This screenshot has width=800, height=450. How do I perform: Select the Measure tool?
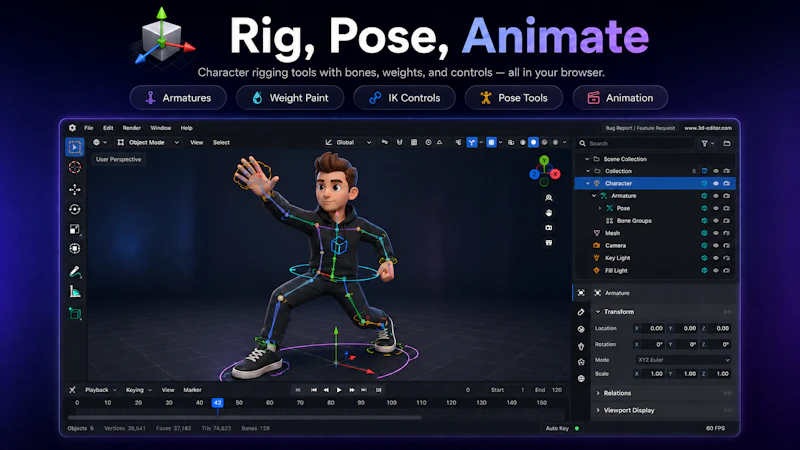point(75,292)
